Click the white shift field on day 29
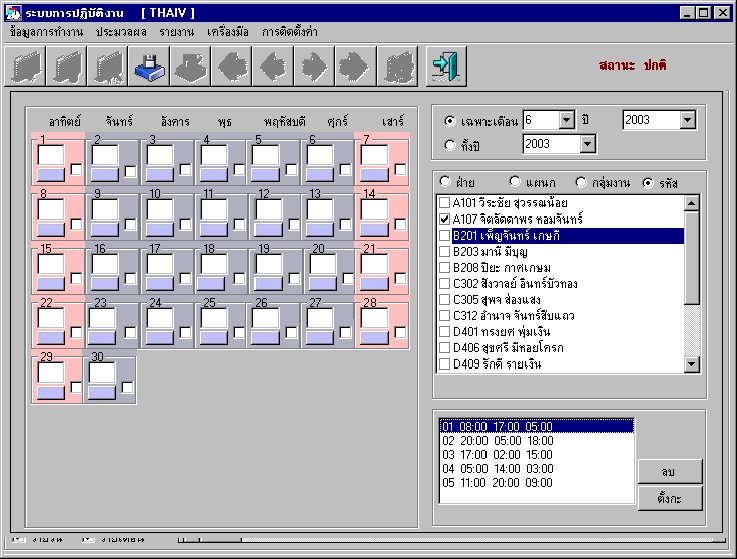The width and height of the screenshot is (737, 559). [51, 373]
